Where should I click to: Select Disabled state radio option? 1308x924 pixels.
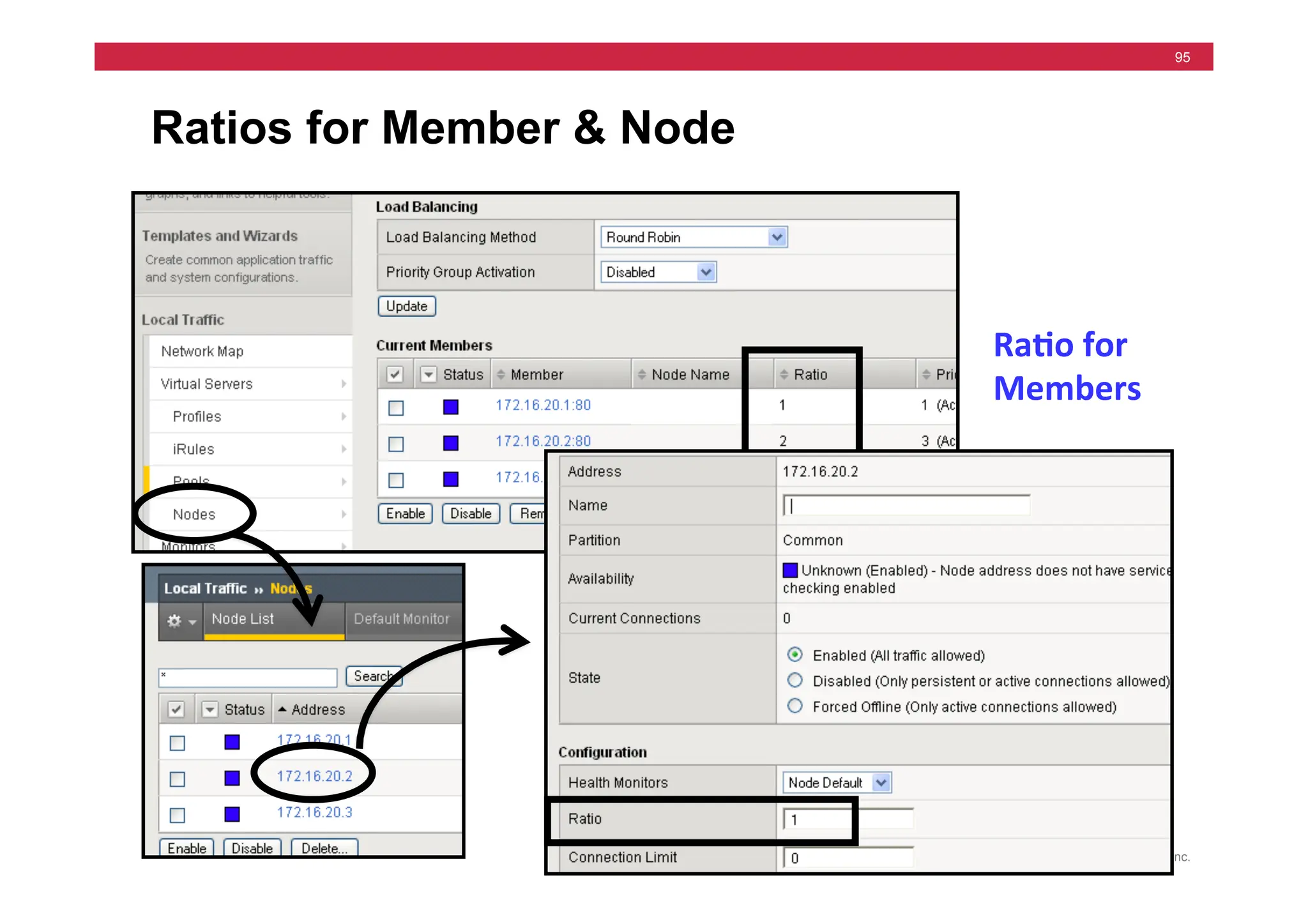coord(795,680)
